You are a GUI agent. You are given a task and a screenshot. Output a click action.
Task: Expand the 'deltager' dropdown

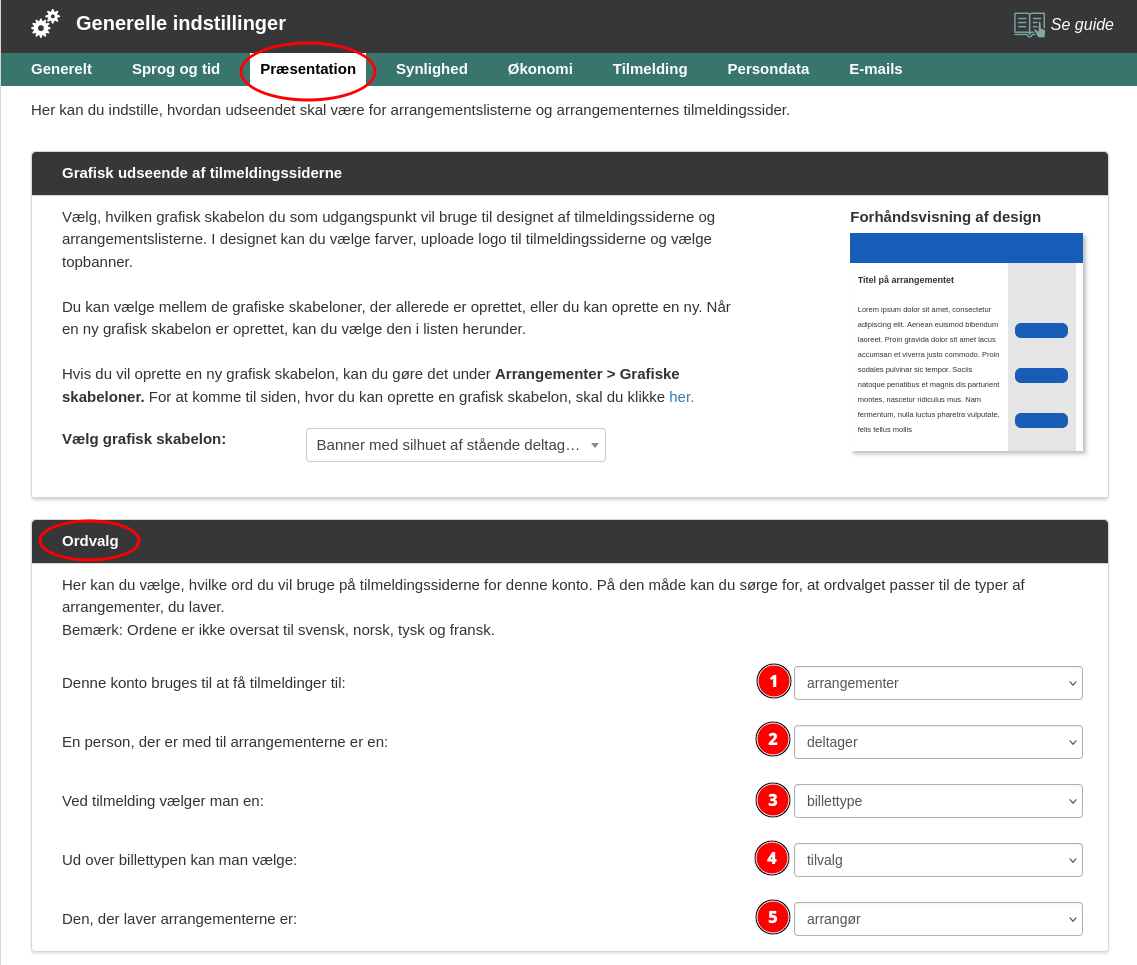point(937,742)
